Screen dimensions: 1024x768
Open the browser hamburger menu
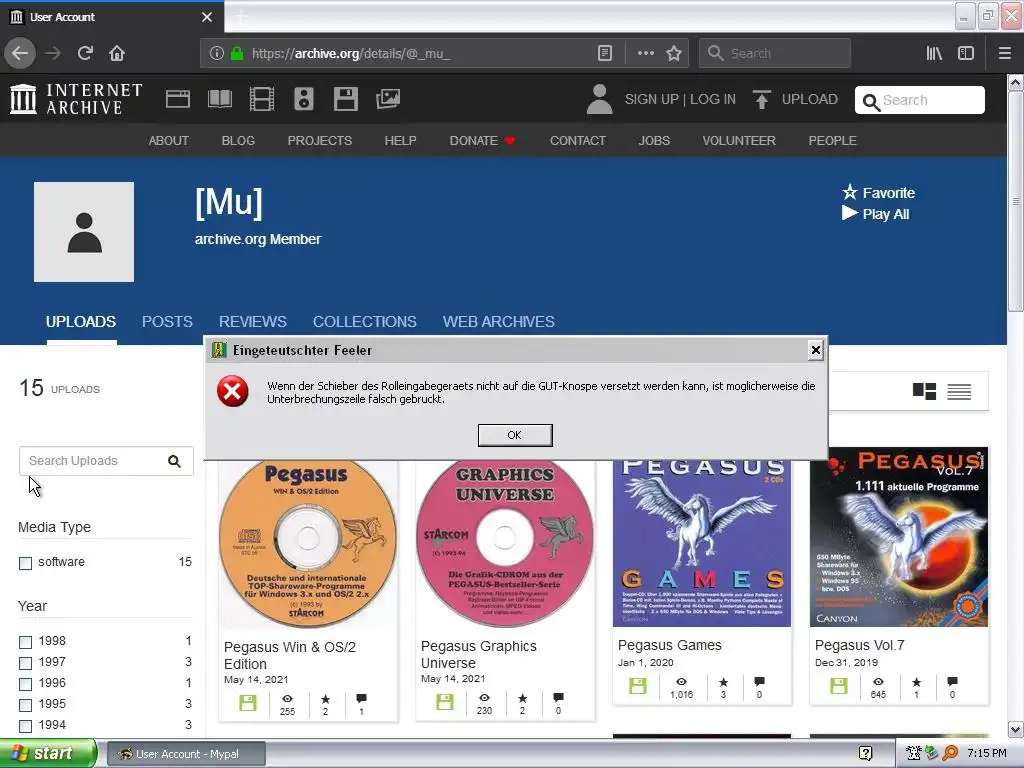coord(1004,54)
